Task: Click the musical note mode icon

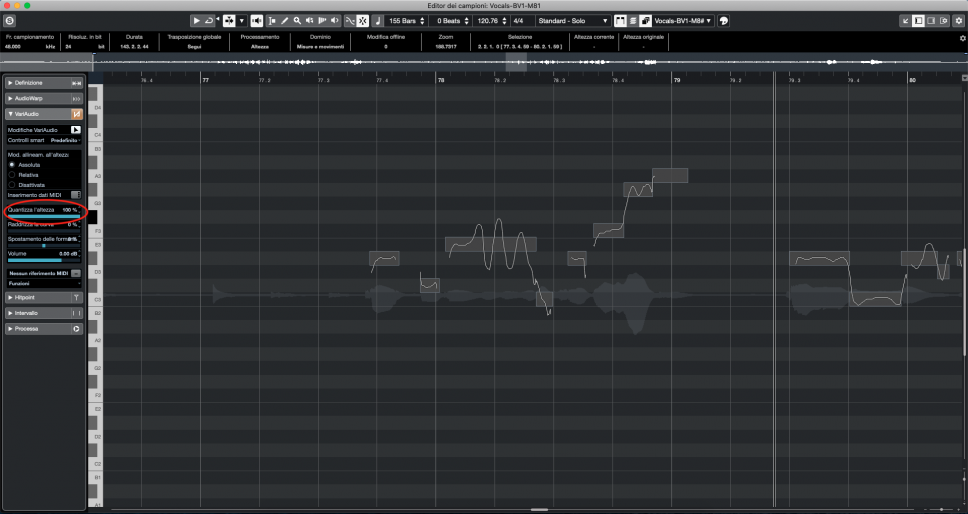Action: pyautogui.click(x=376, y=20)
